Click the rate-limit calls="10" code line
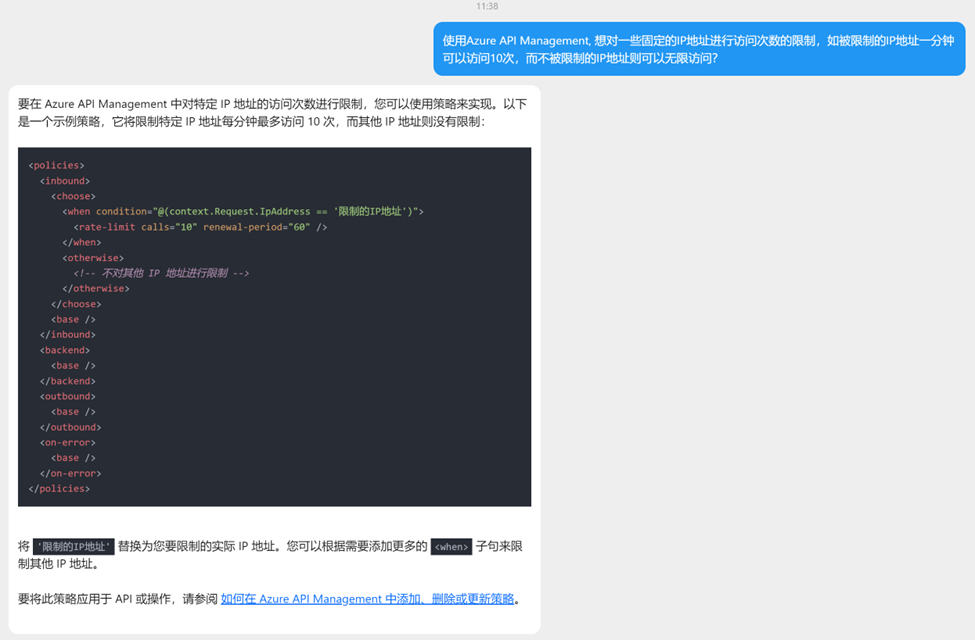Screen dimensions: 975x640 200,227
